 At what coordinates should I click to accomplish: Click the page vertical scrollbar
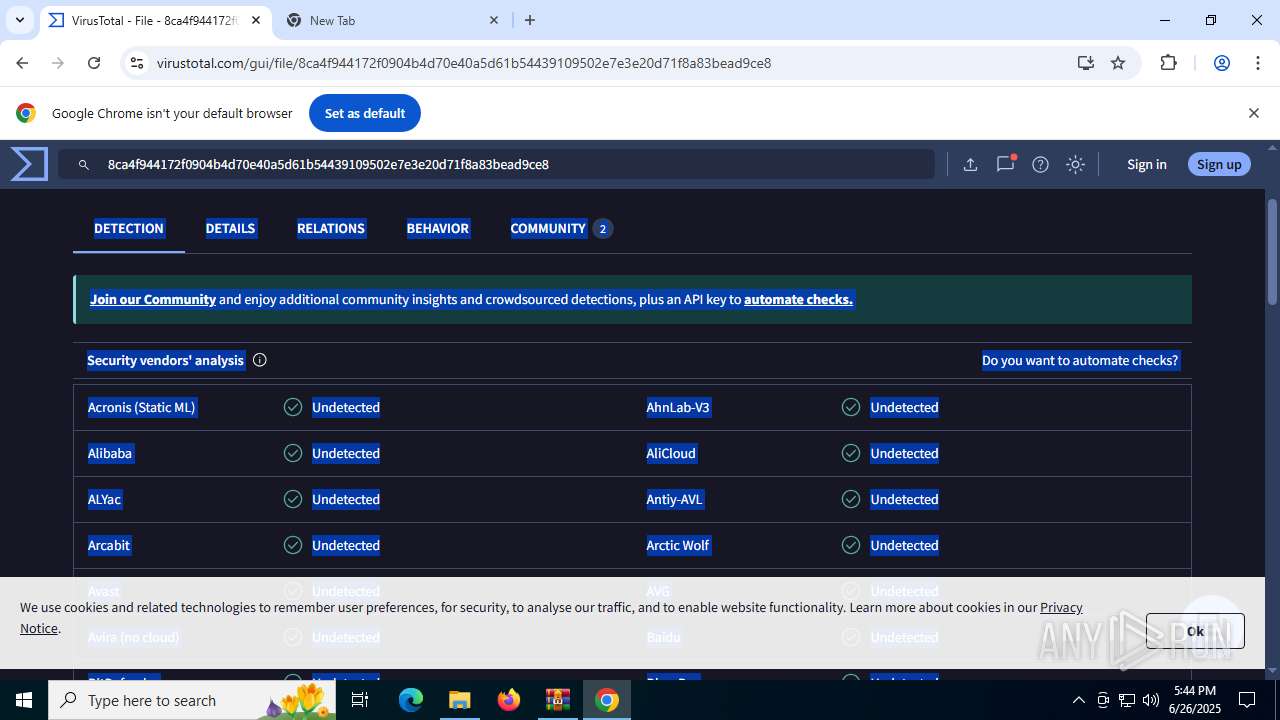point(1272,250)
